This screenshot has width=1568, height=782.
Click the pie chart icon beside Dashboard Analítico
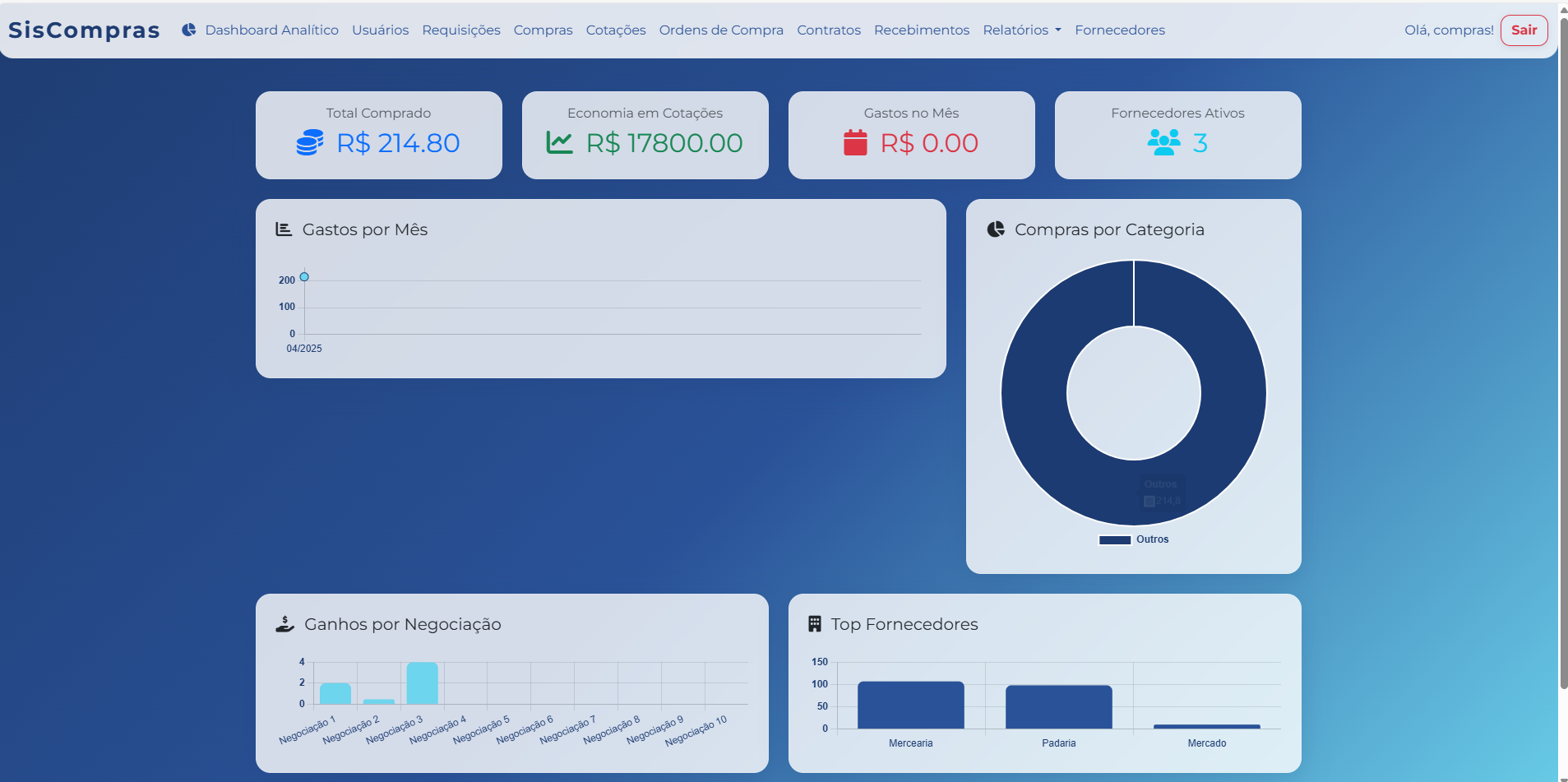(x=188, y=30)
